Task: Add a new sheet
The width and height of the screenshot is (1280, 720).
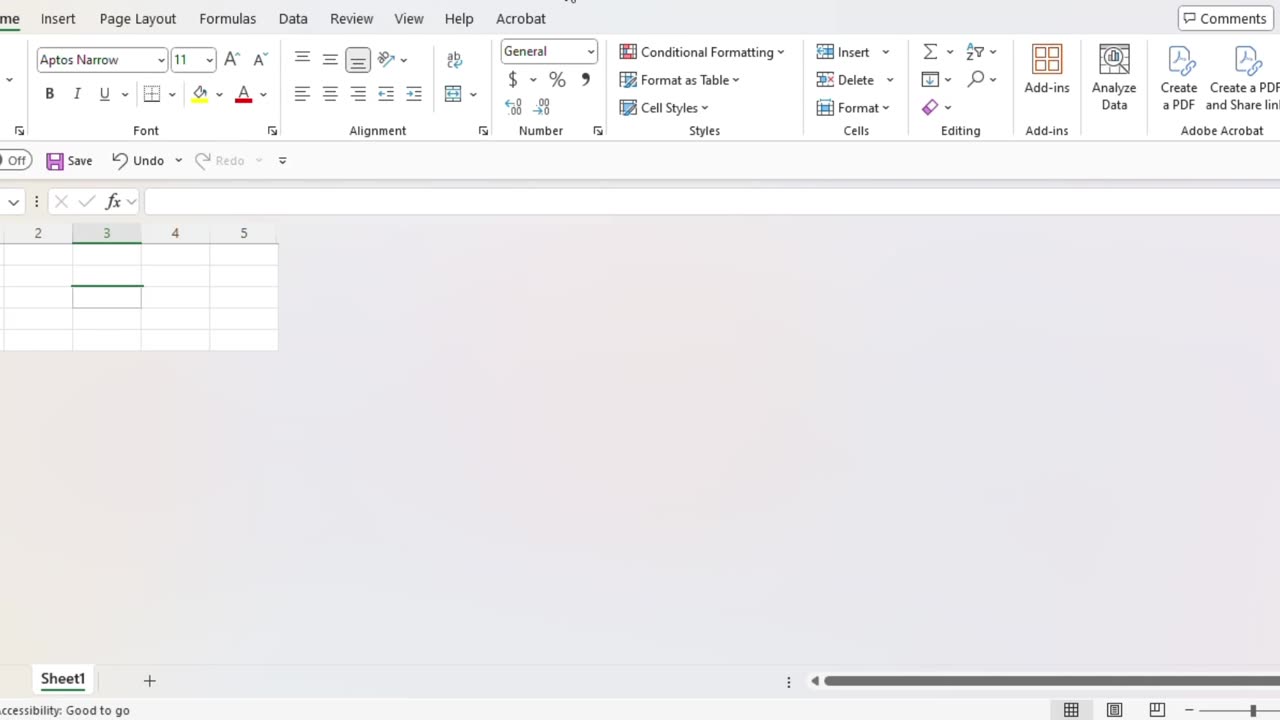Action: tap(149, 681)
